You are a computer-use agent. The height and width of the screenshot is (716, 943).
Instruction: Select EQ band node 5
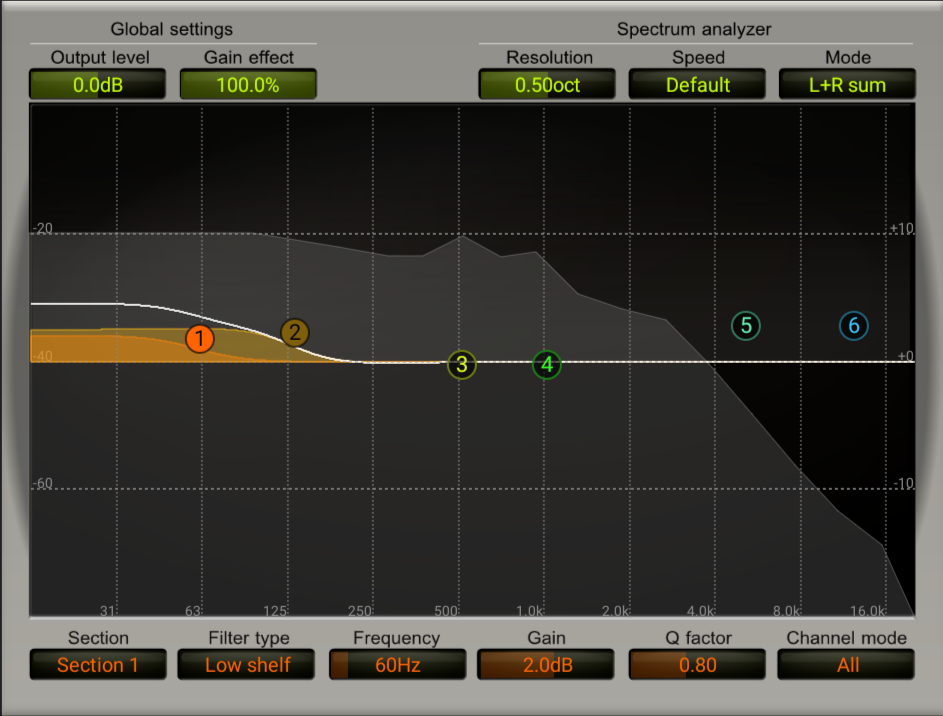(746, 326)
